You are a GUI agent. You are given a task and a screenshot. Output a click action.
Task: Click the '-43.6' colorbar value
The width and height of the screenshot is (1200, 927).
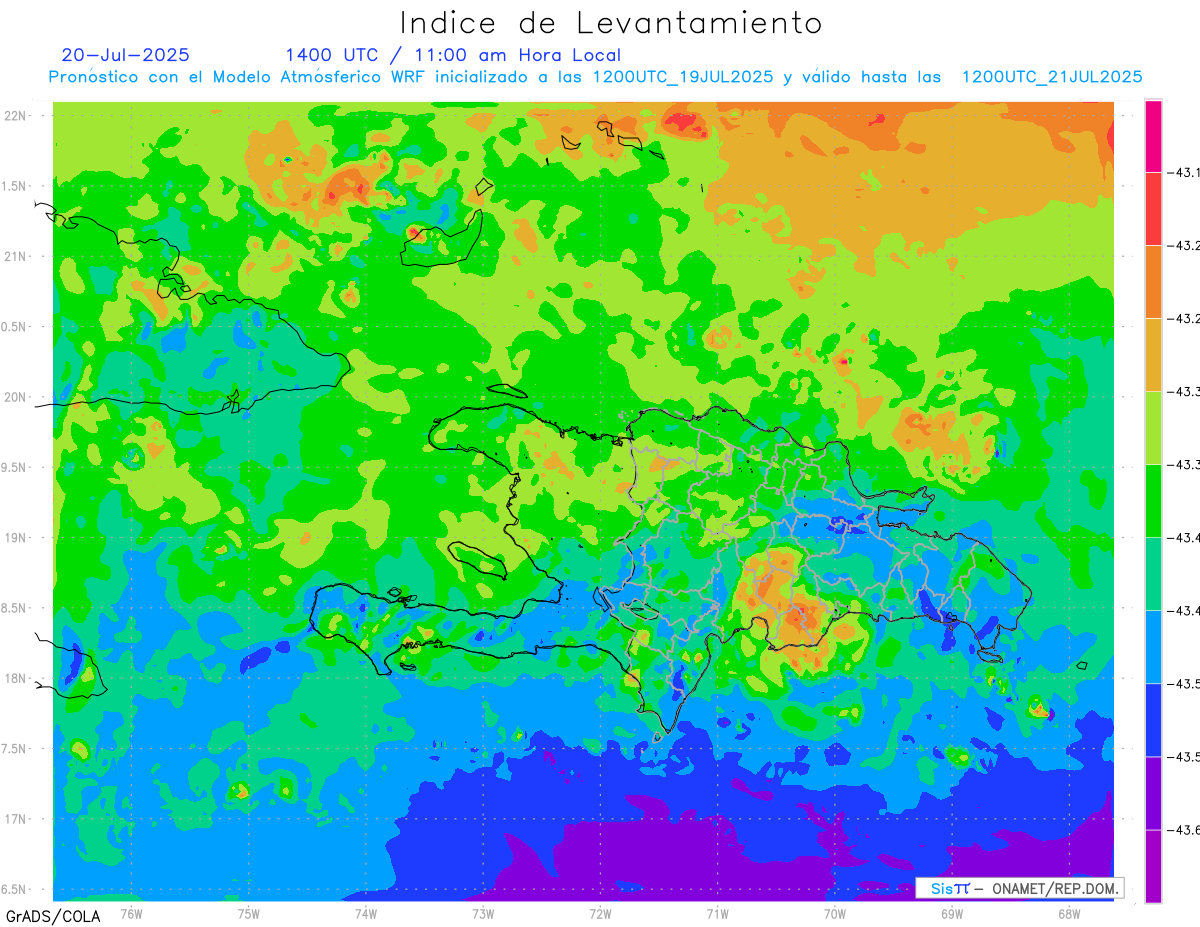click(x=1185, y=830)
